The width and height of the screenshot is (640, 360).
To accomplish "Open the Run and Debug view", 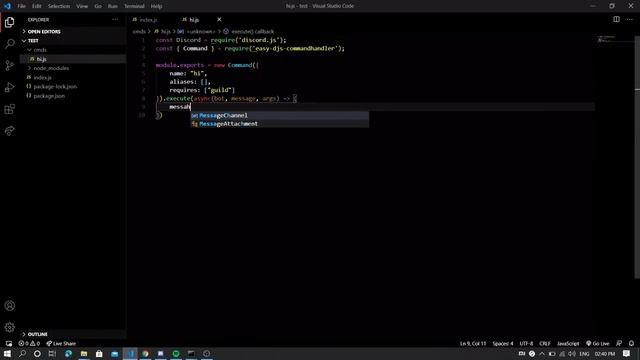I will 10,87.
